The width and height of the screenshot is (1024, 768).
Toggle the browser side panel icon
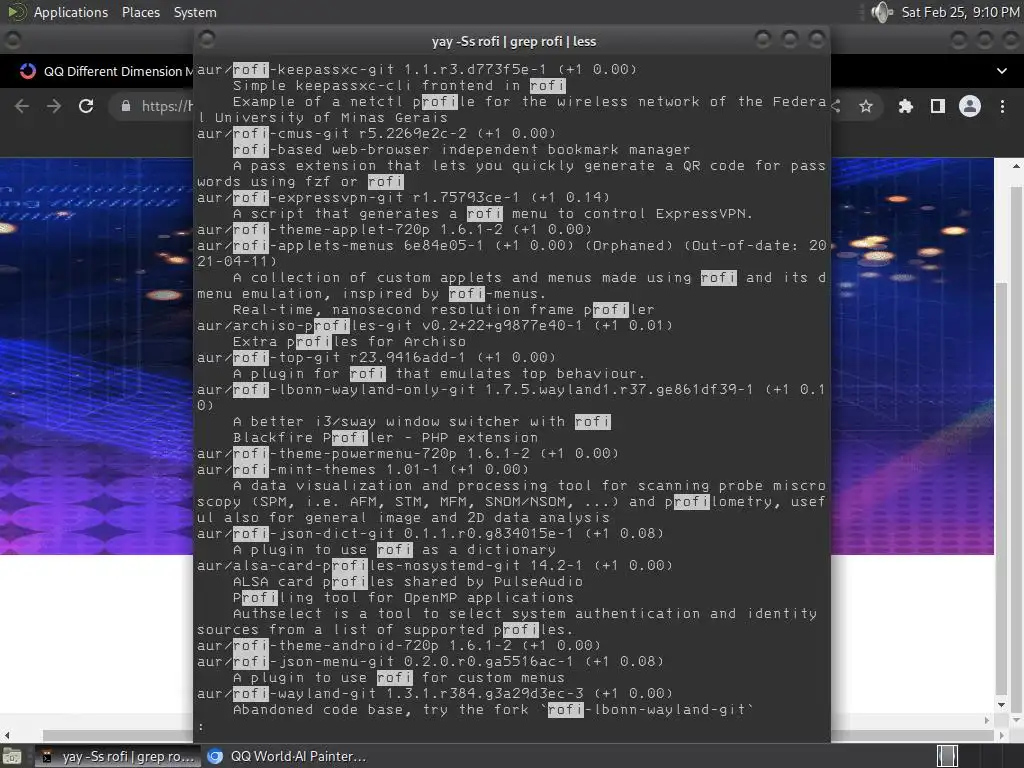[x=938, y=106]
